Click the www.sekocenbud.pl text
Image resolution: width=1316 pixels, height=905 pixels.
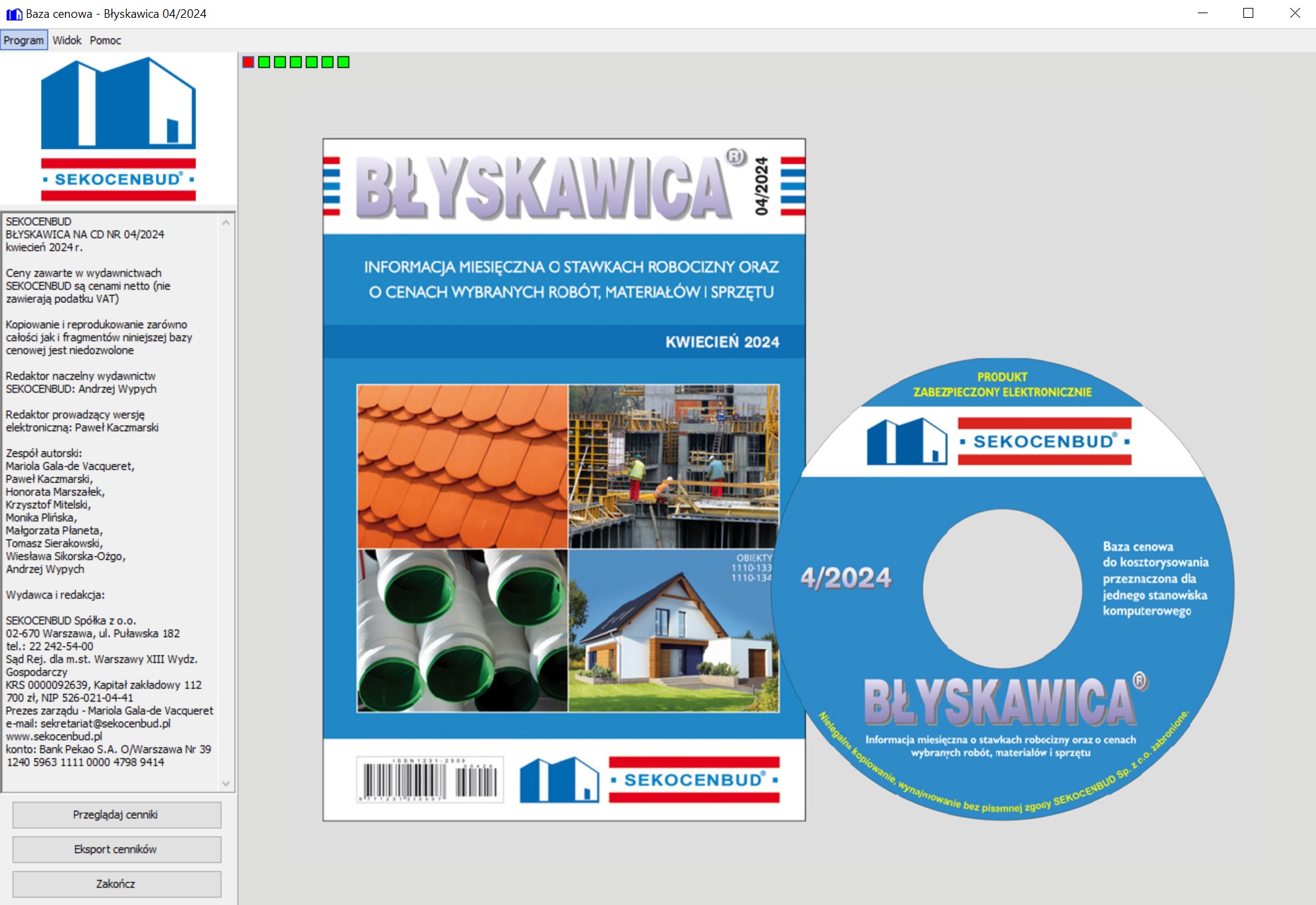[54, 736]
